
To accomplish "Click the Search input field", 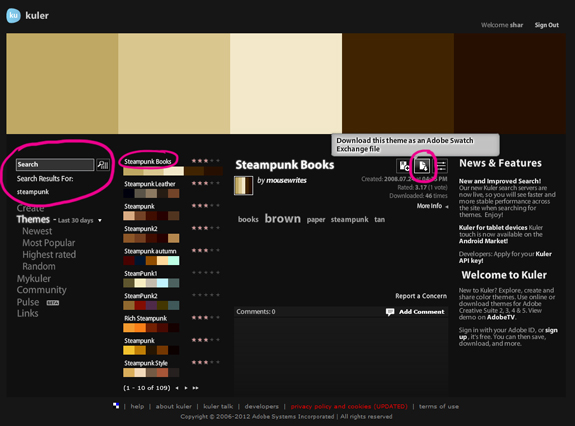I will point(55,165).
